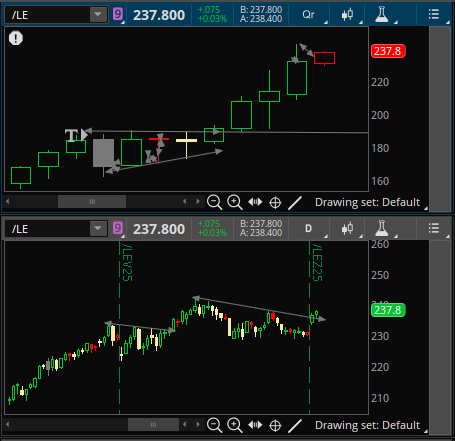Click pan arrows icon under upper chart
The height and width of the screenshot is (441, 455).
[255, 202]
